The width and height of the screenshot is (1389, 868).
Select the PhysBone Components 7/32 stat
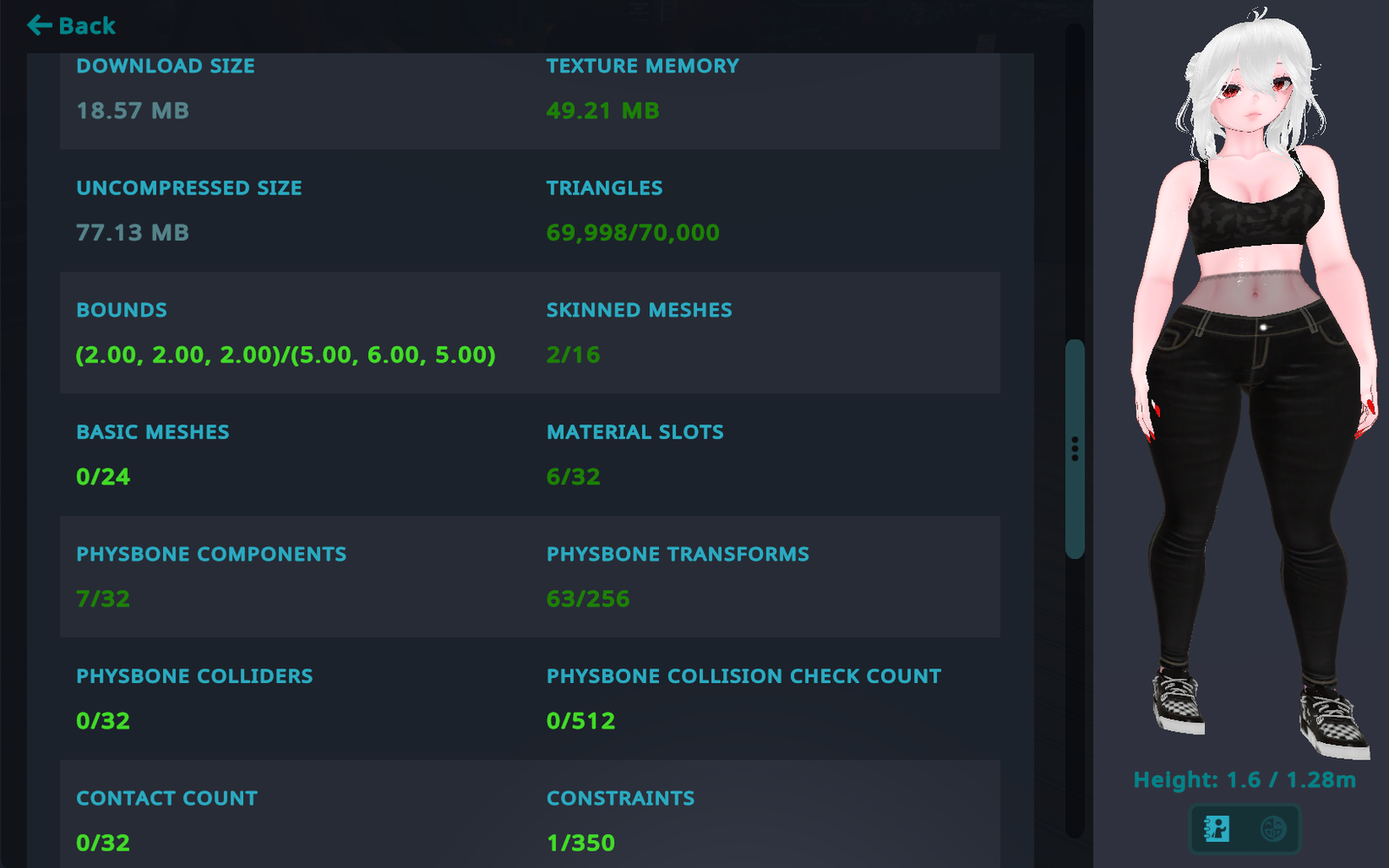tap(103, 599)
